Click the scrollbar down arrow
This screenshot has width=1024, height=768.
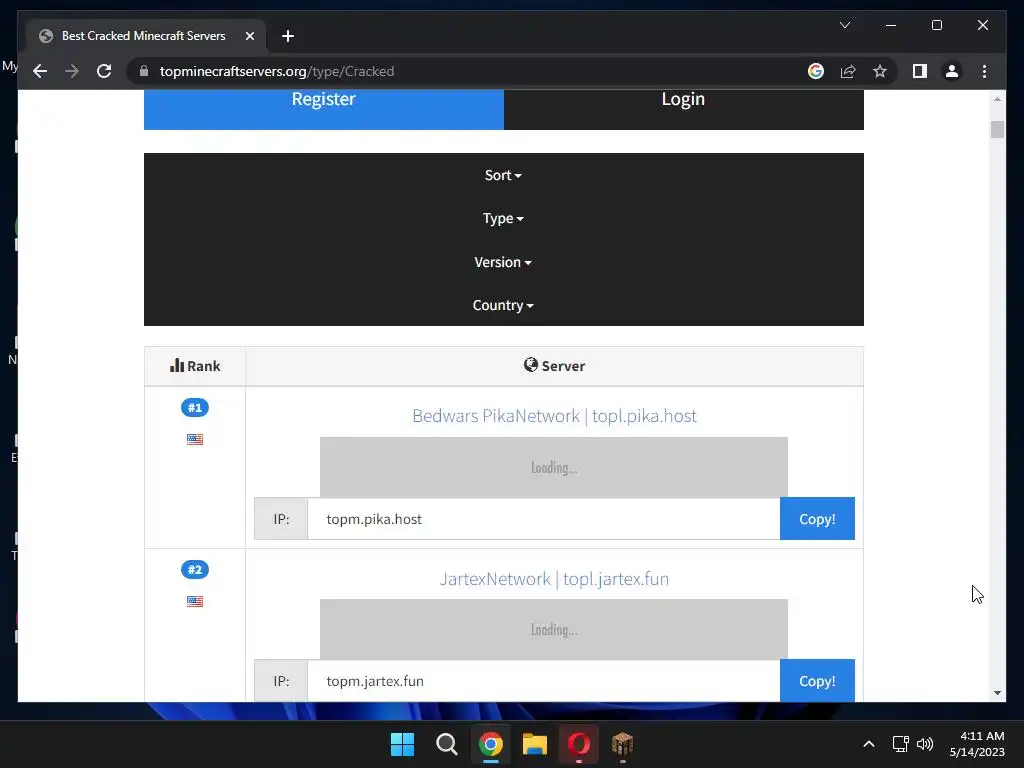coord(997,693)
